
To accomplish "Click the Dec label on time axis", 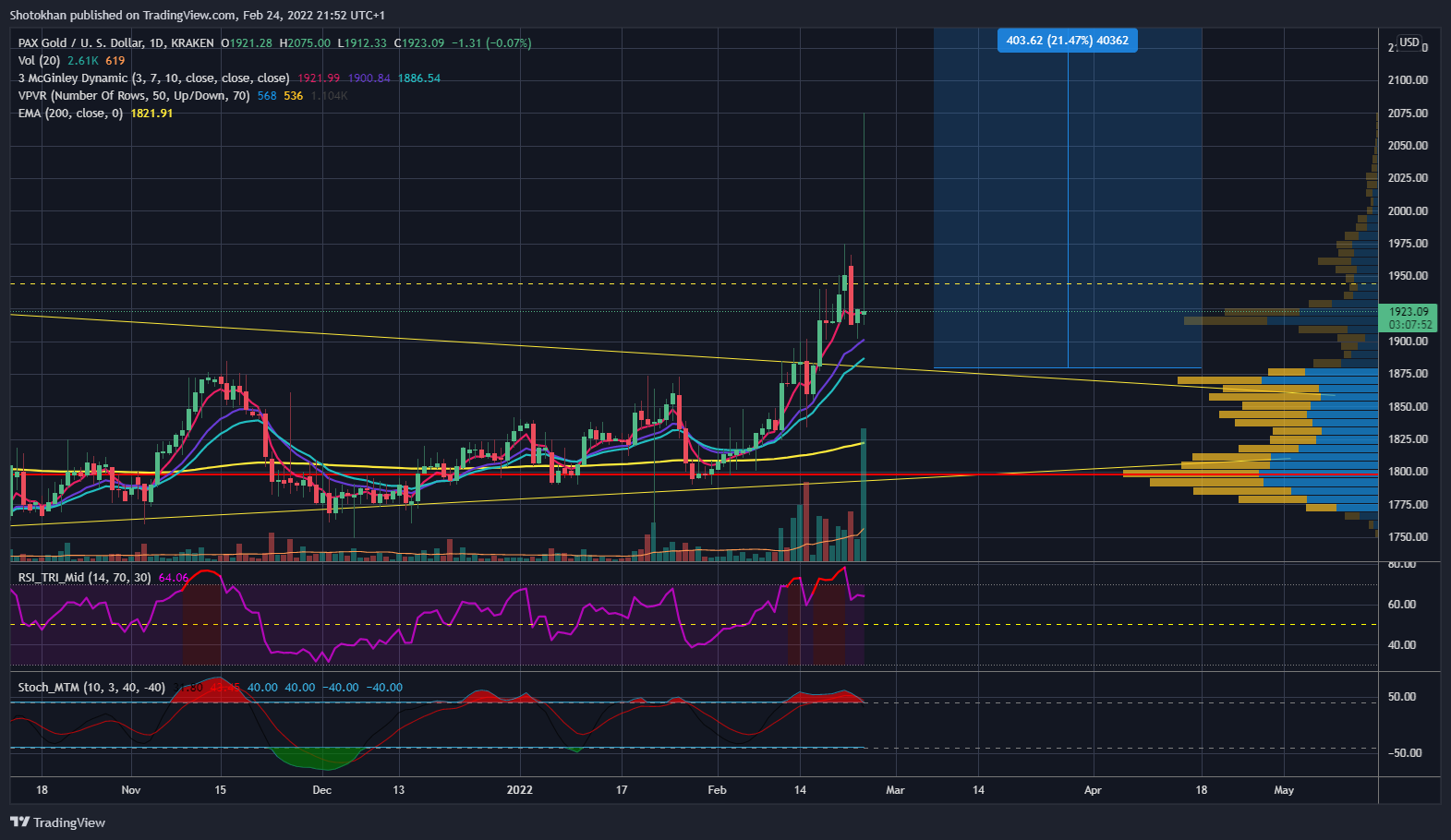I will point(321,790).
